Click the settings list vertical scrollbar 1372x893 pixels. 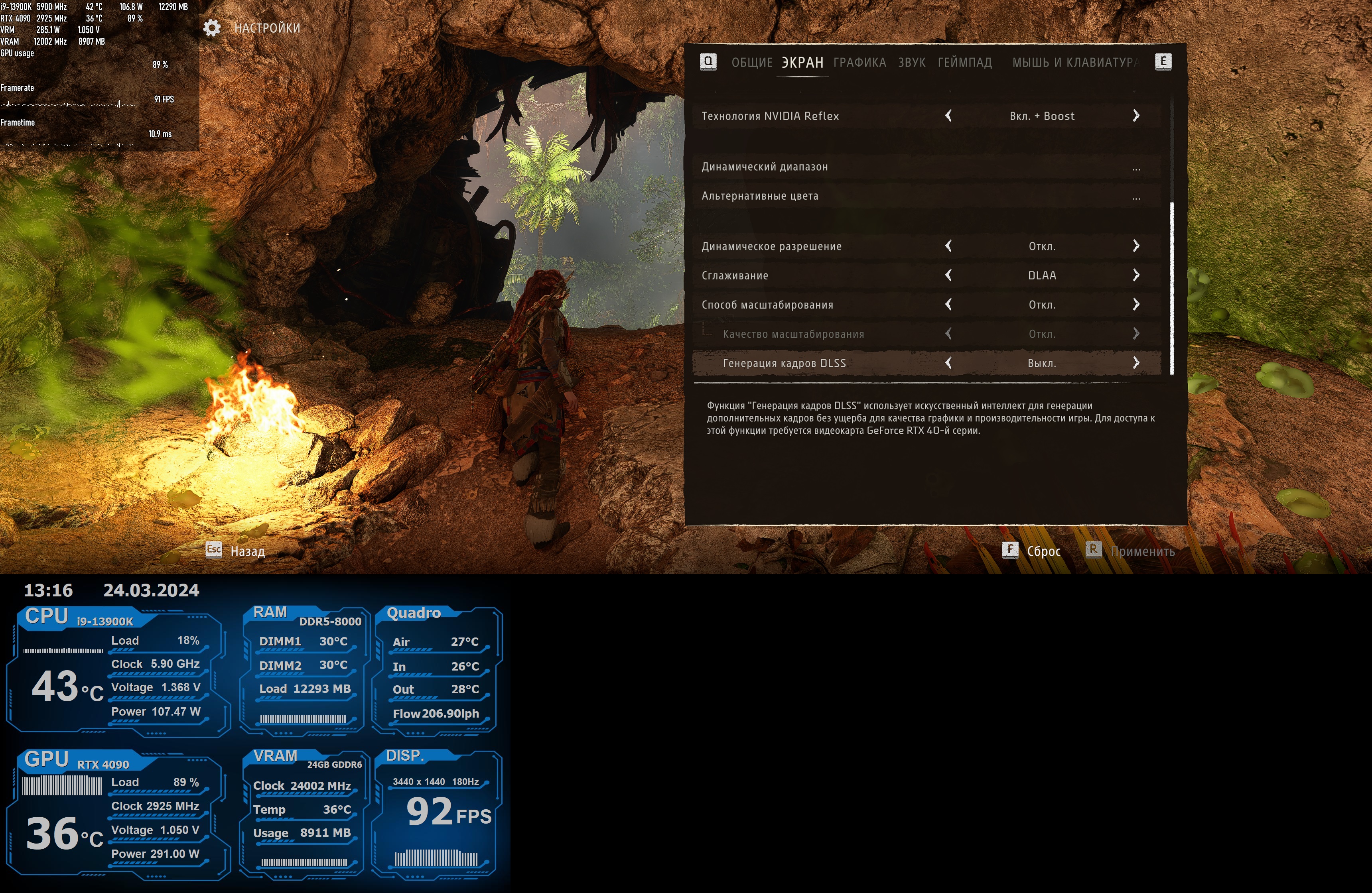pos(1172,288)
